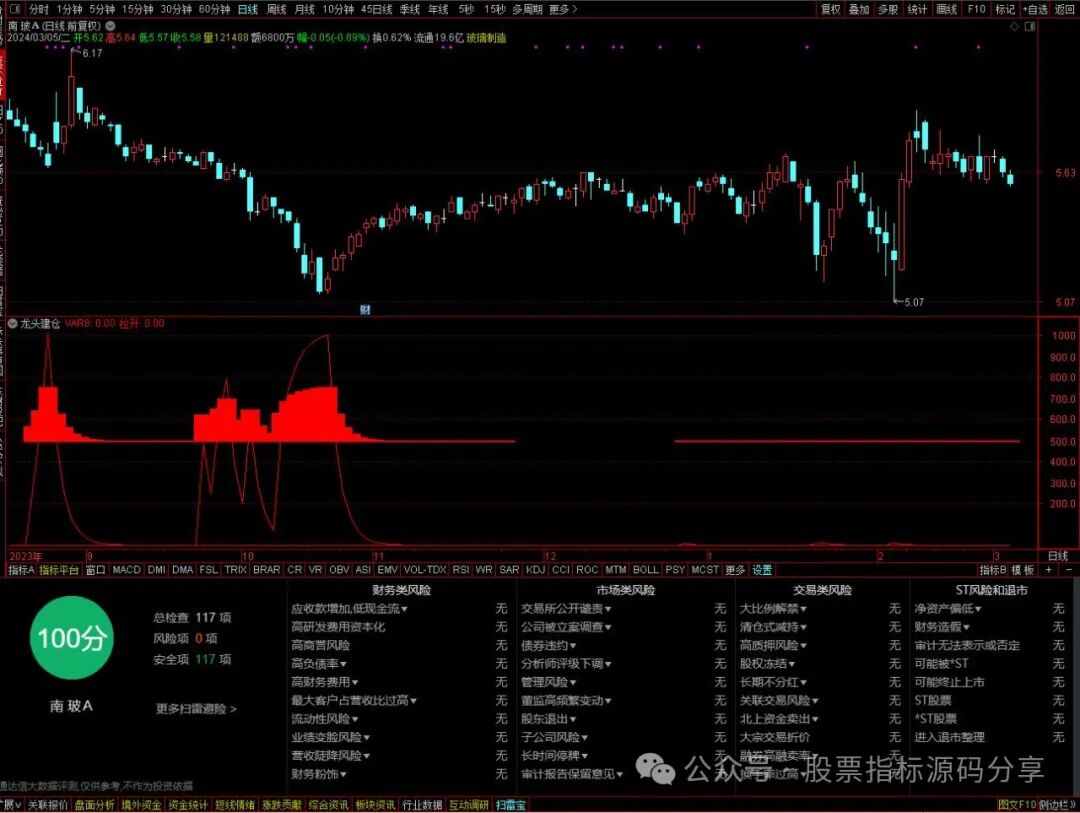1080x813 pixels.
Task: Click the minus button to remove indicator pane
Action: (1068, 570)
